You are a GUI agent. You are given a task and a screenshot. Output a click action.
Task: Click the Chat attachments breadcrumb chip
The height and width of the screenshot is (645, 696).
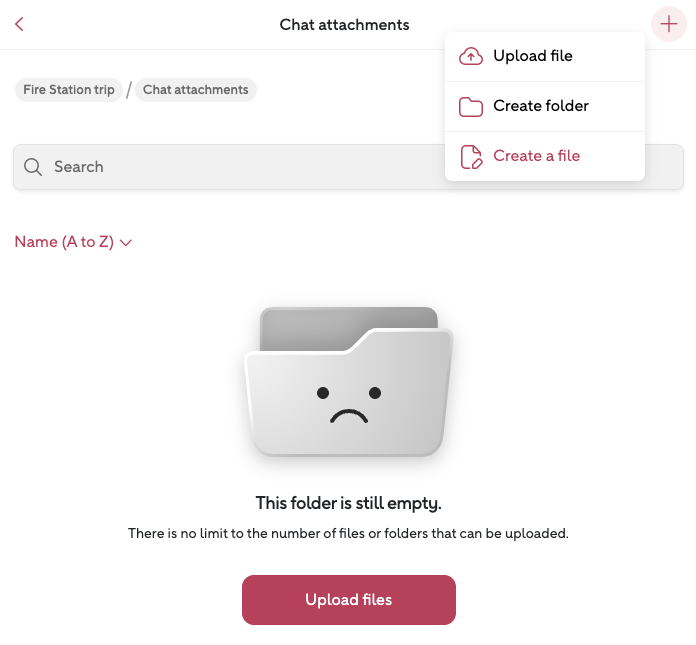[x=195, y=90]
